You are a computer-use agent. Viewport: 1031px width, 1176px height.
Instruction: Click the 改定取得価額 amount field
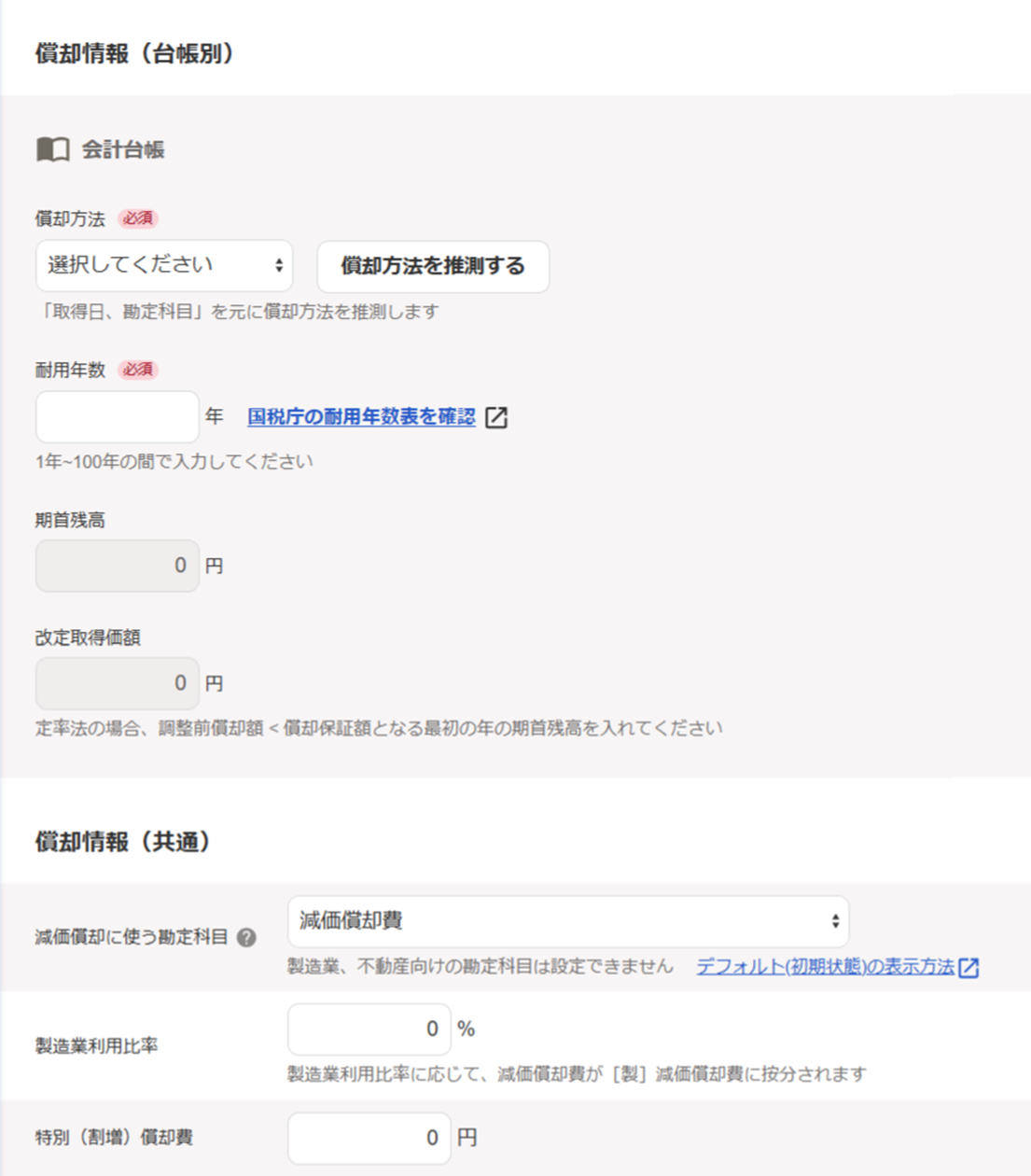118,683
